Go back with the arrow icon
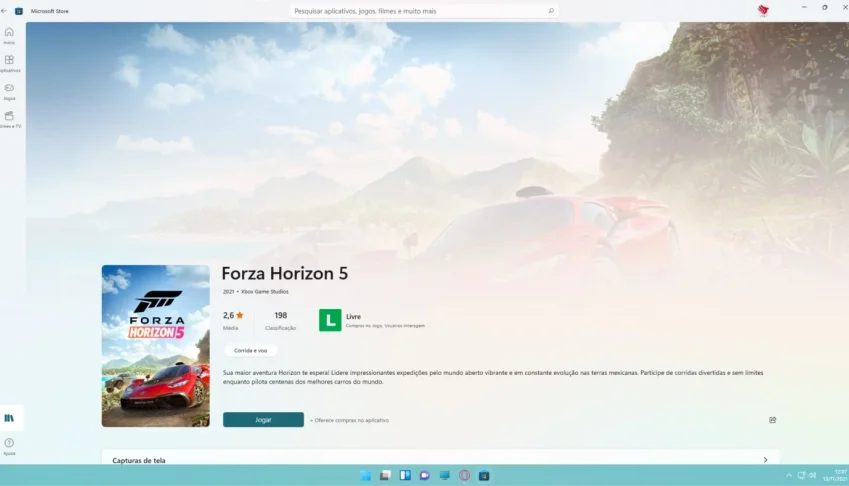 click(4, 11)
